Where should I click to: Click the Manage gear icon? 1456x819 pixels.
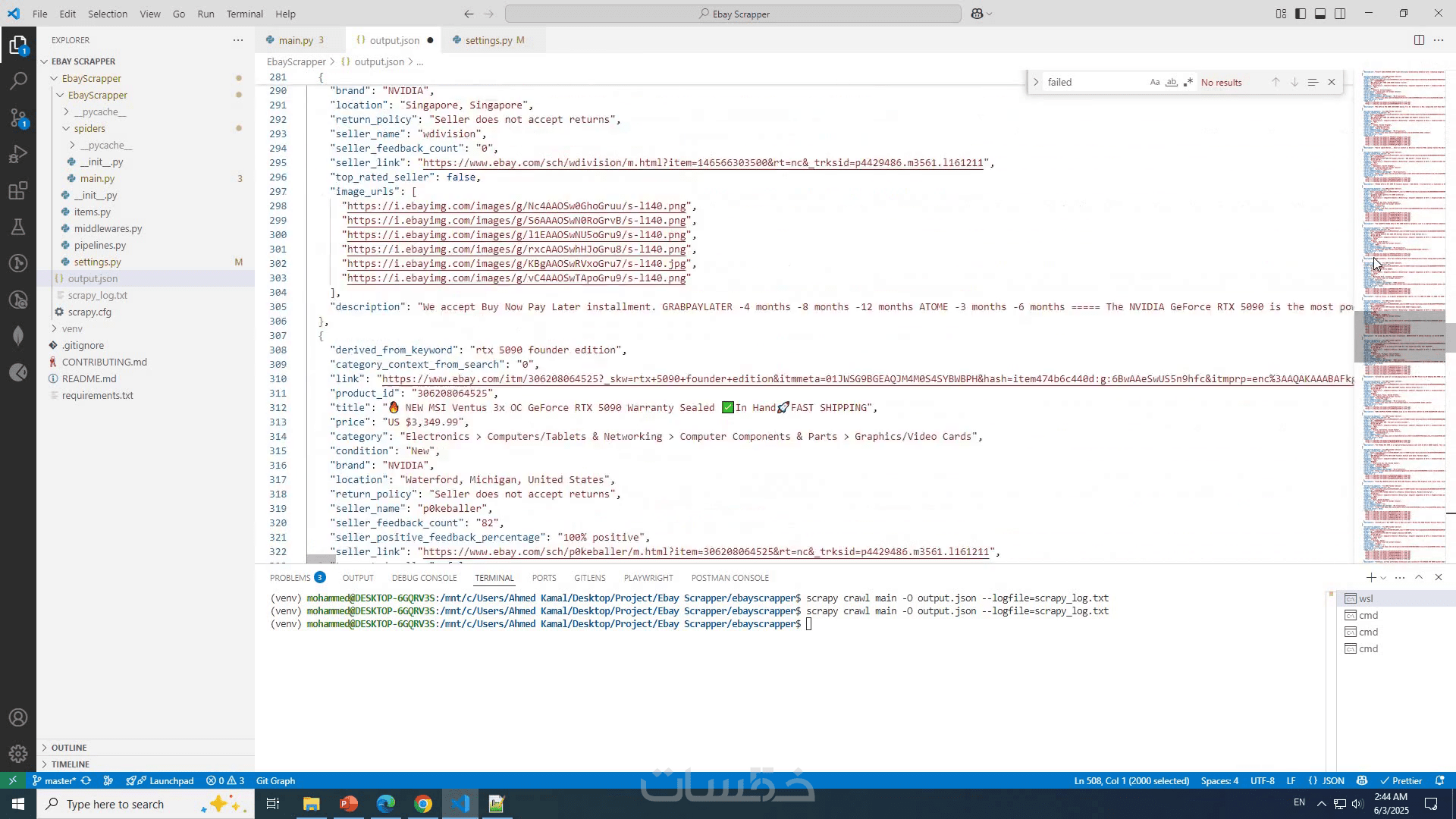[x=18, y=754]
